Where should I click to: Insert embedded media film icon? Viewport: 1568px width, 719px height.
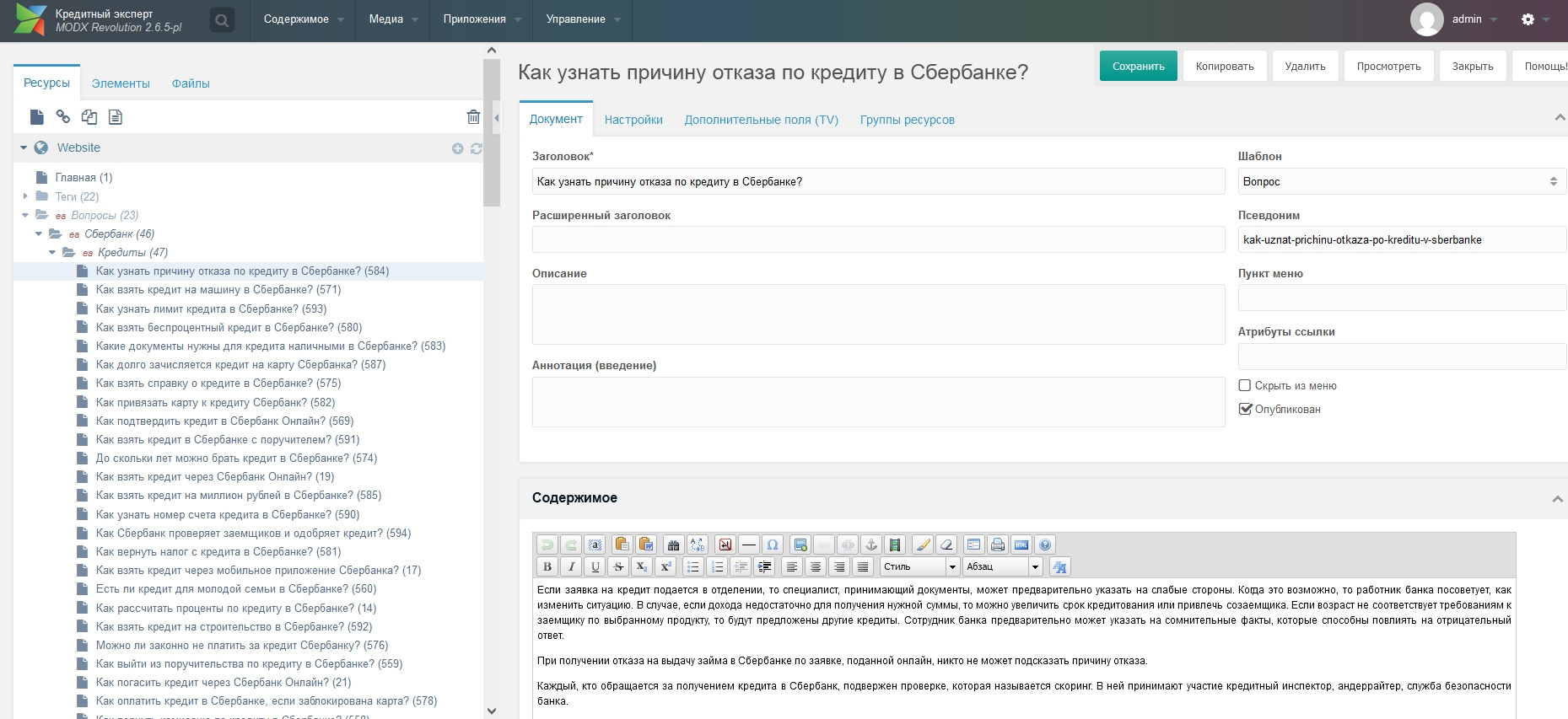pos(895,545)
